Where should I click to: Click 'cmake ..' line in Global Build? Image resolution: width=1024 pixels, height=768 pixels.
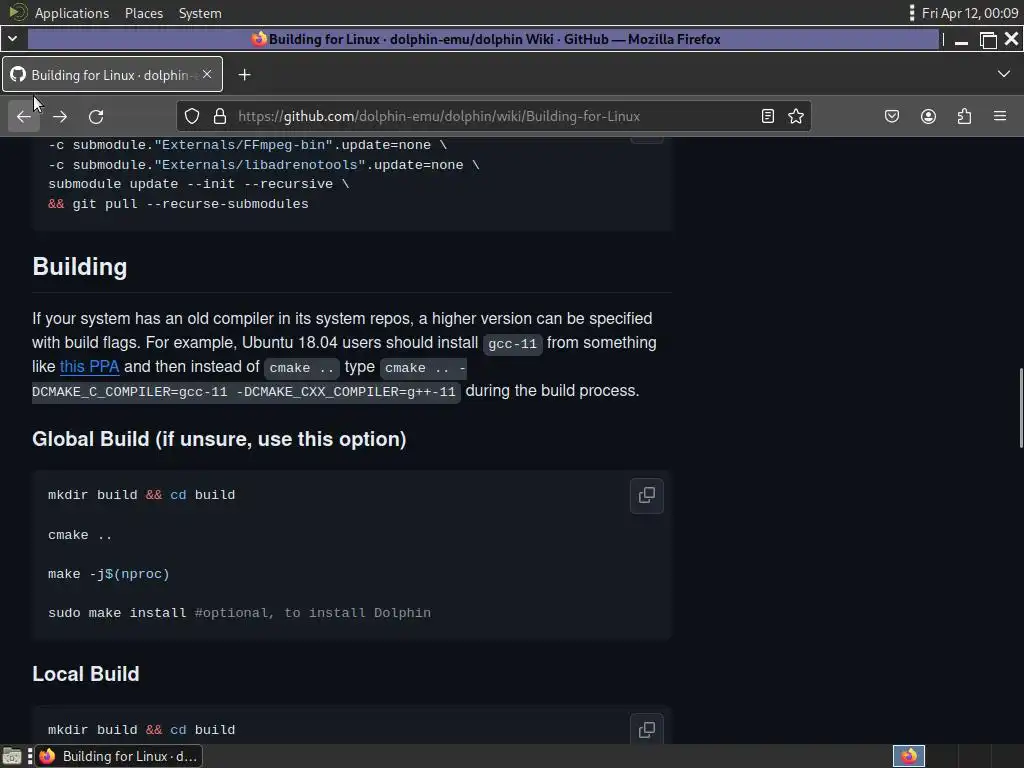(x=80, y=535)
